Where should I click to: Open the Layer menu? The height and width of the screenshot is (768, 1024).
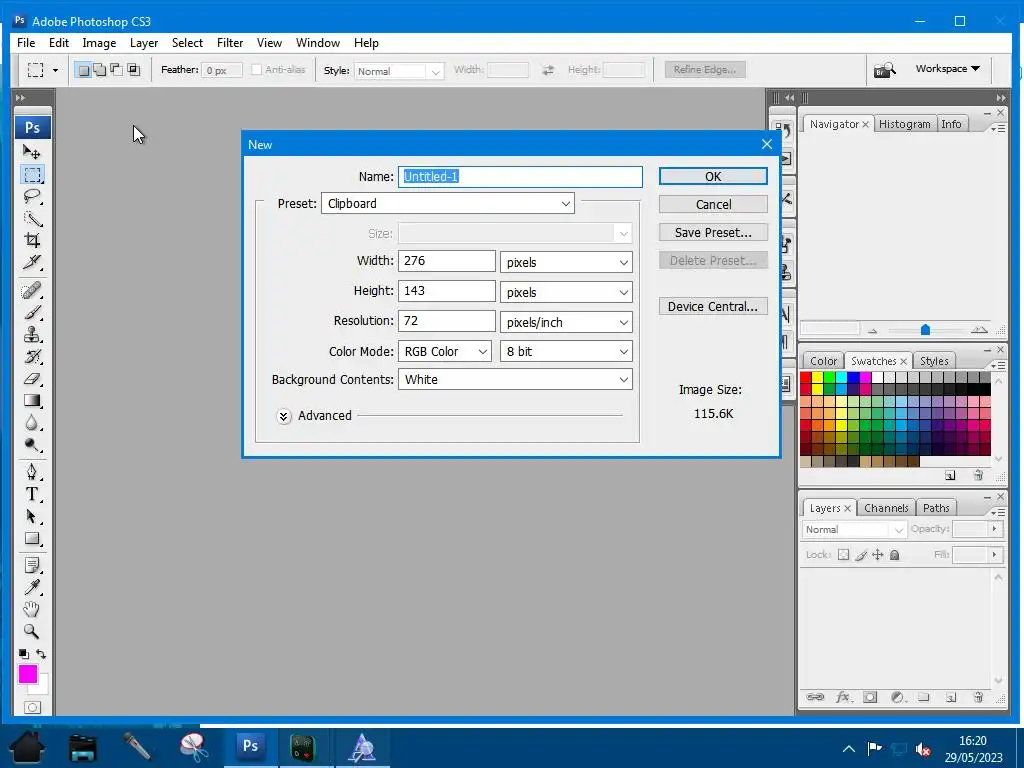click(x=144, y=43)
